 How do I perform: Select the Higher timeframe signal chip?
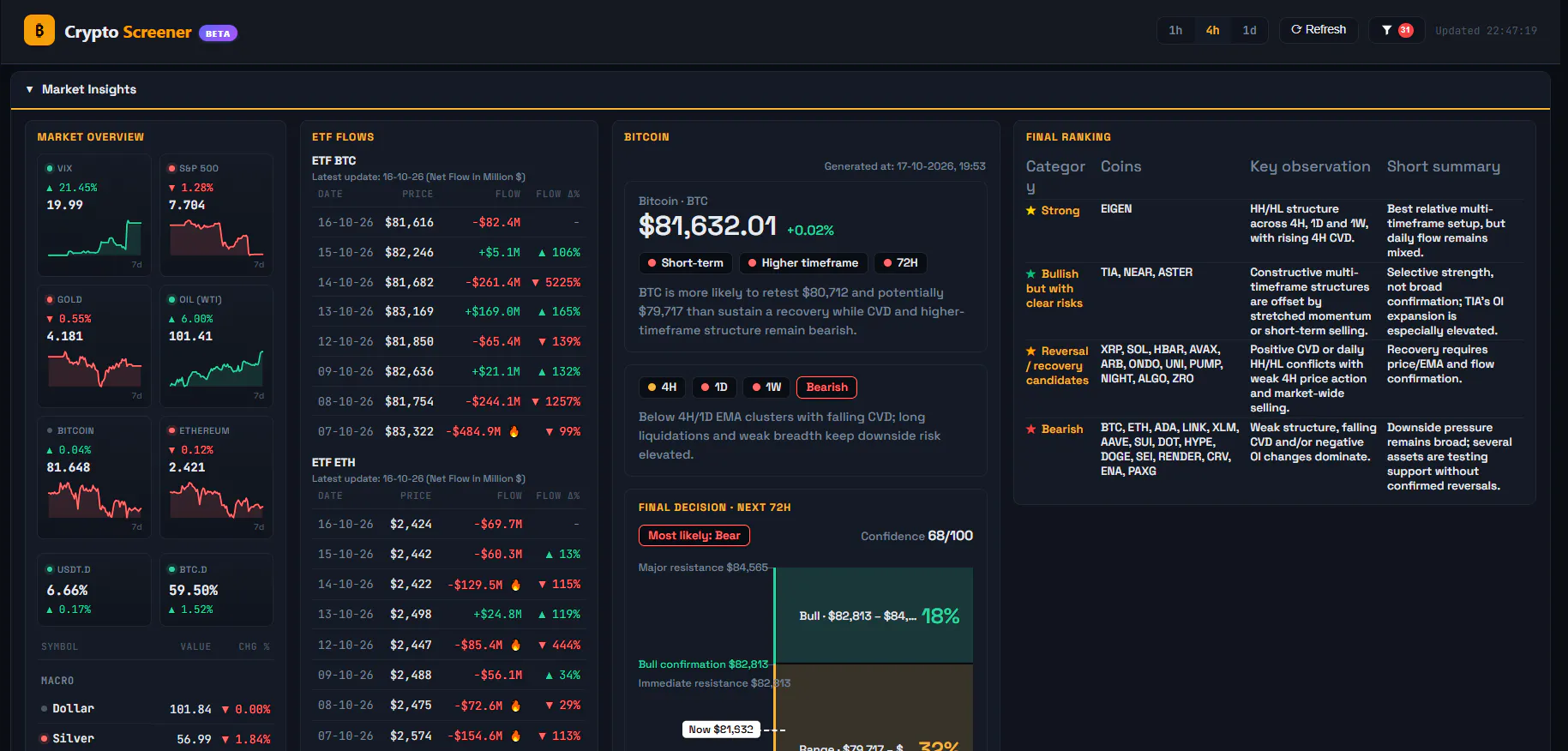coord(803,263)
